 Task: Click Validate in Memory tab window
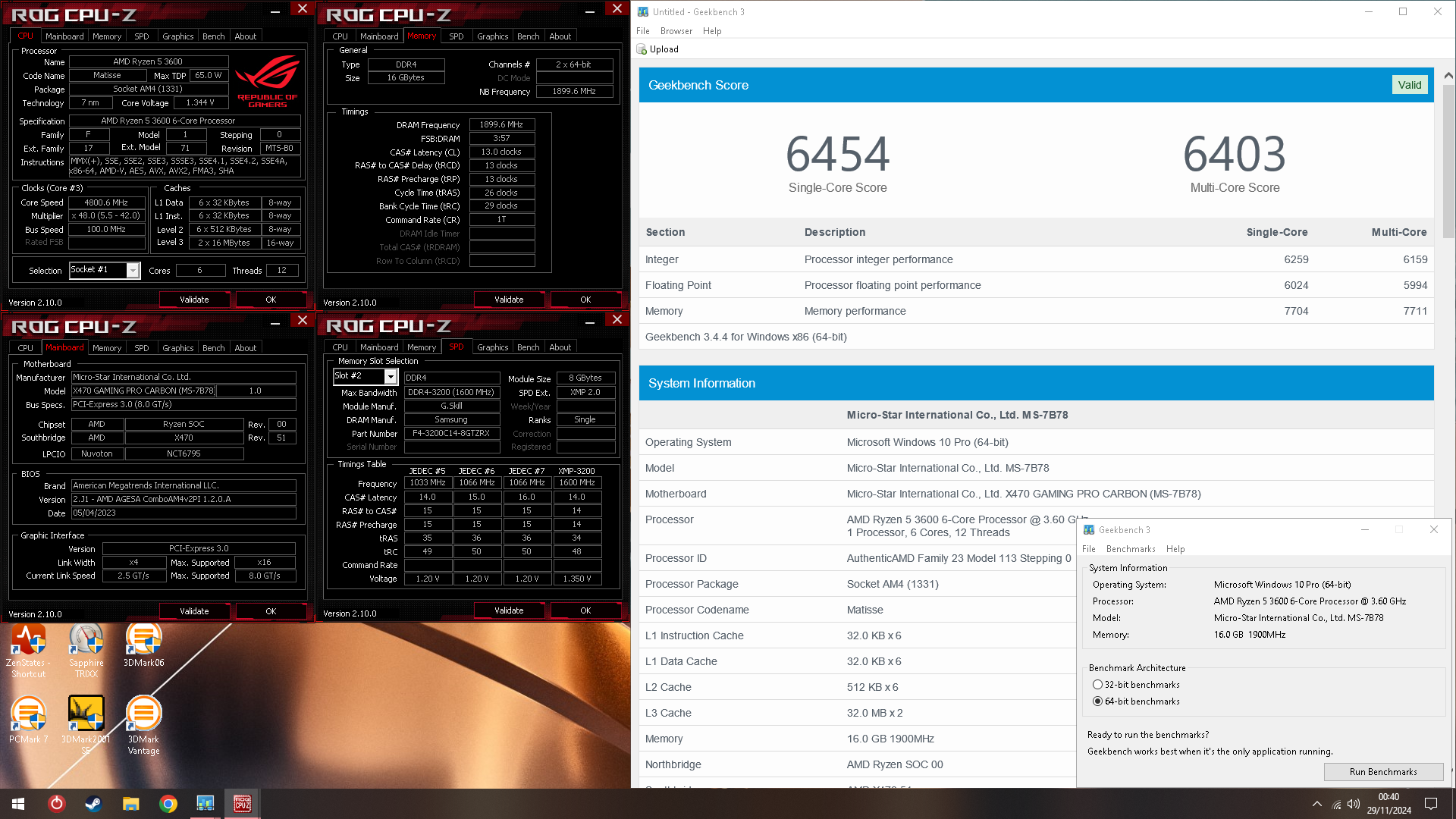(509, 300)
